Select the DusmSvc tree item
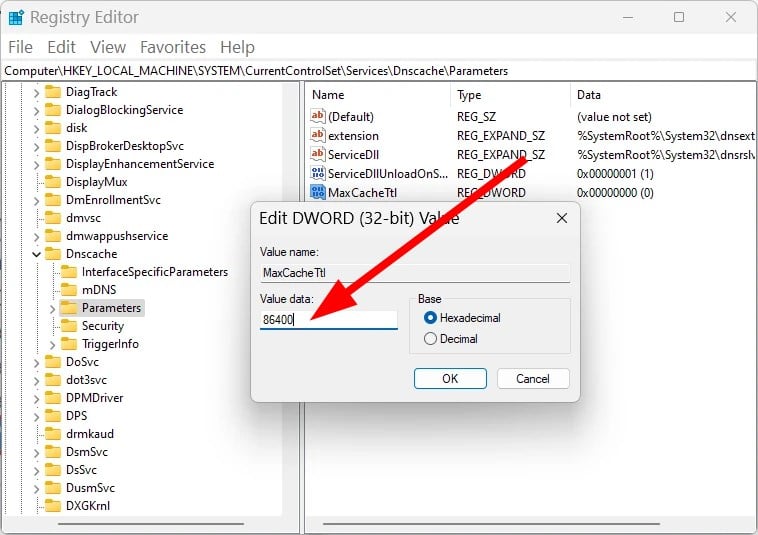This screenshot has width=758, height=535. click(x=90, y=488)
